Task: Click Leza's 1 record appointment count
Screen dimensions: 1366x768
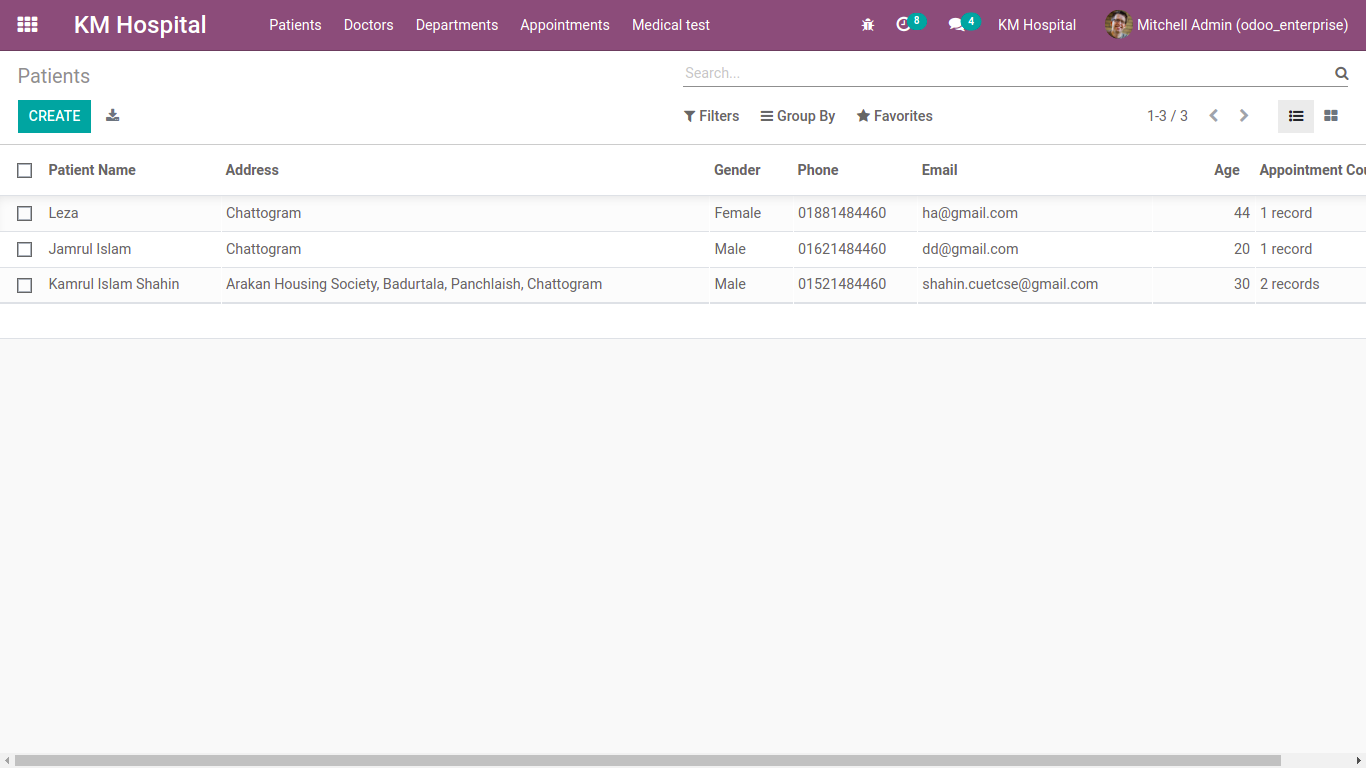Action: coord(1286,213)
